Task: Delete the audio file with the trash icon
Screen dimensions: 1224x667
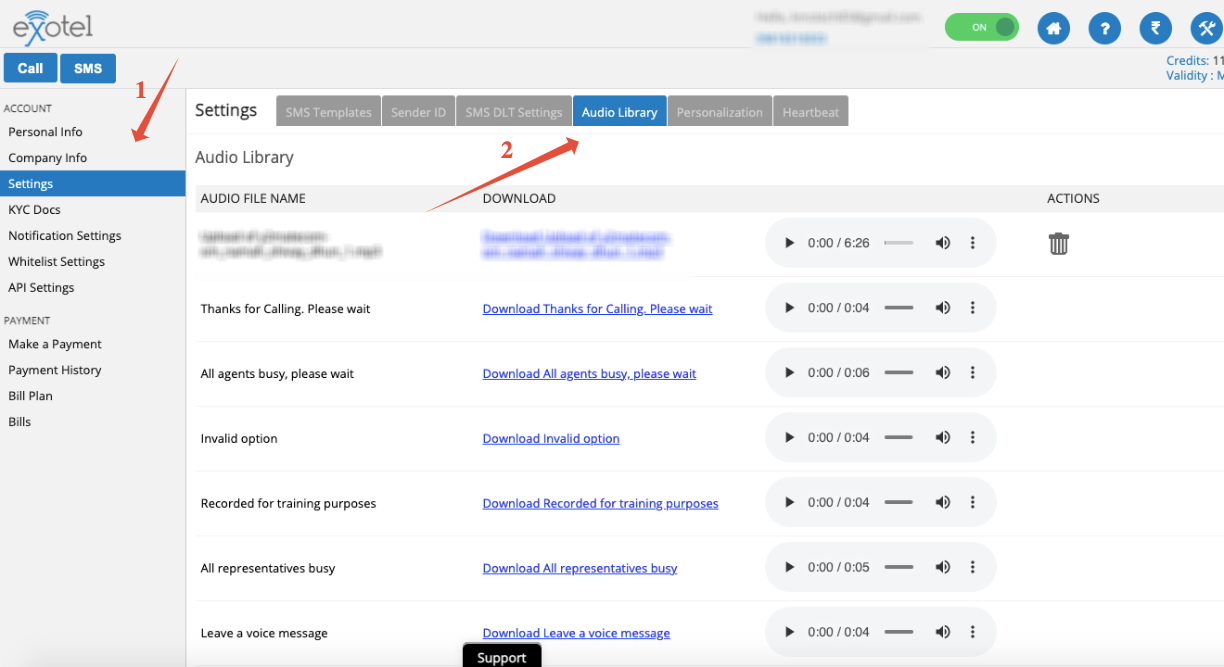Action: [x=1059, y=243]
